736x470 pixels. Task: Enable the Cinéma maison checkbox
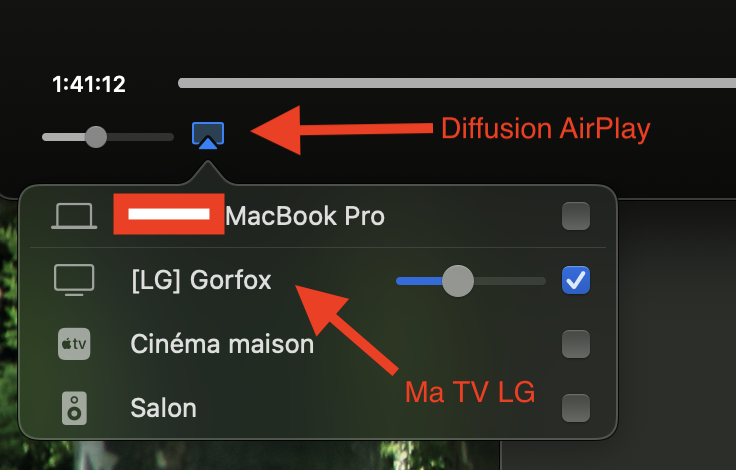(575, 345)
